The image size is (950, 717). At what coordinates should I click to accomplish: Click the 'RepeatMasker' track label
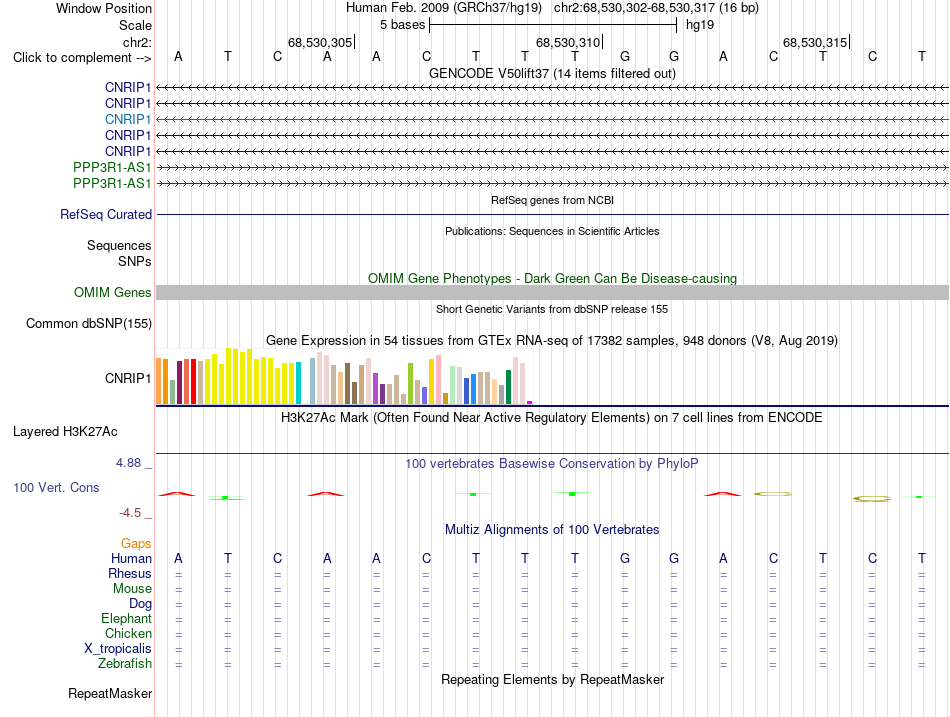tap(110, 693)
